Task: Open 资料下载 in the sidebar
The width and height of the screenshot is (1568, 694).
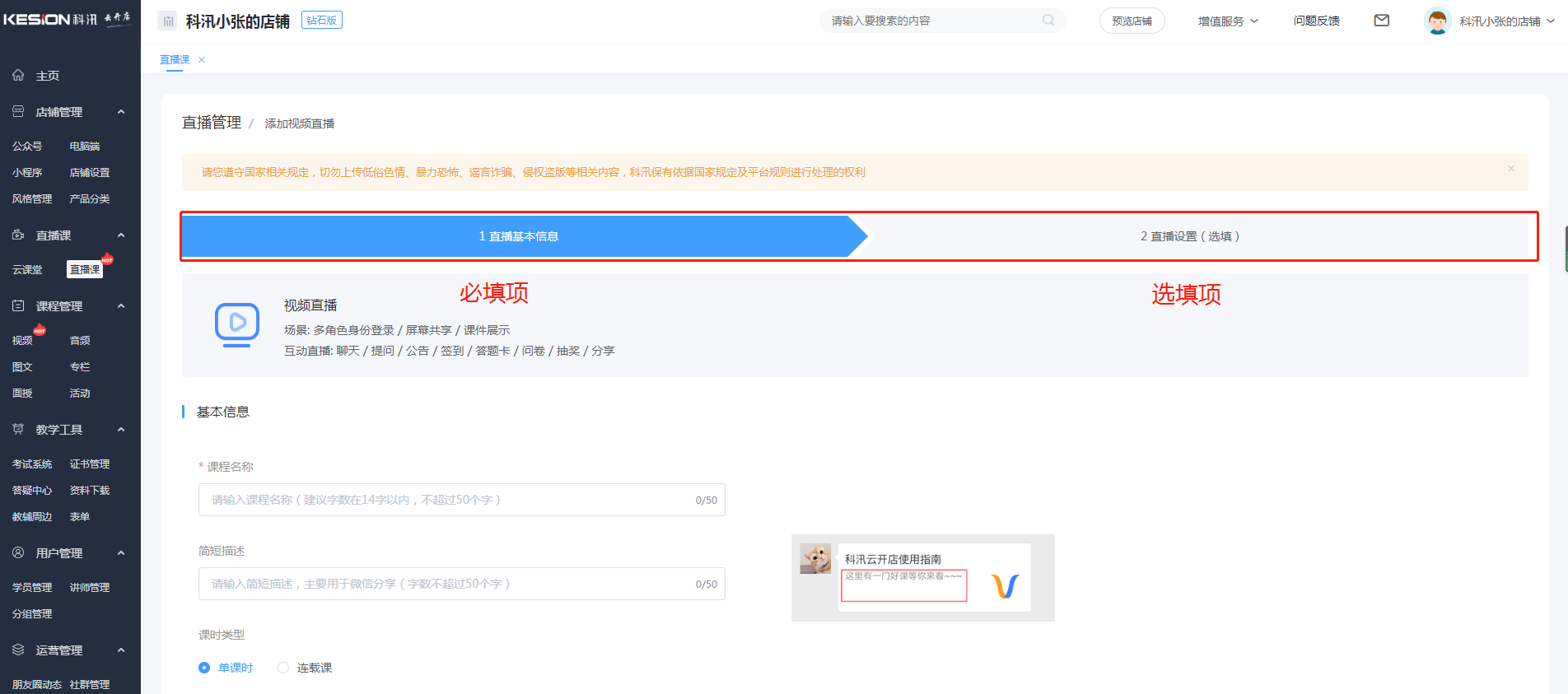Action: pyautogui.click(x=90, y=490)
